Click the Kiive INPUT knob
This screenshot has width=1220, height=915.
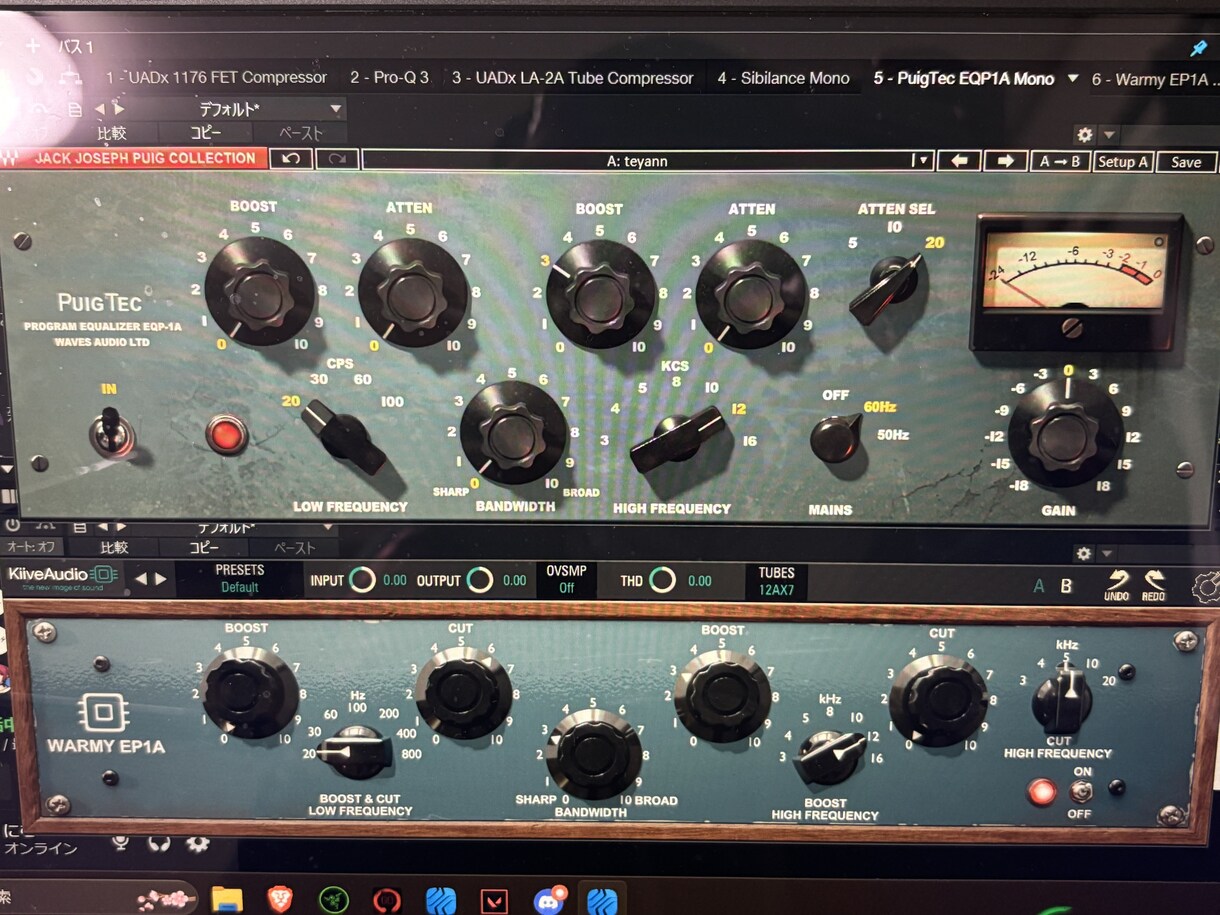362,580
